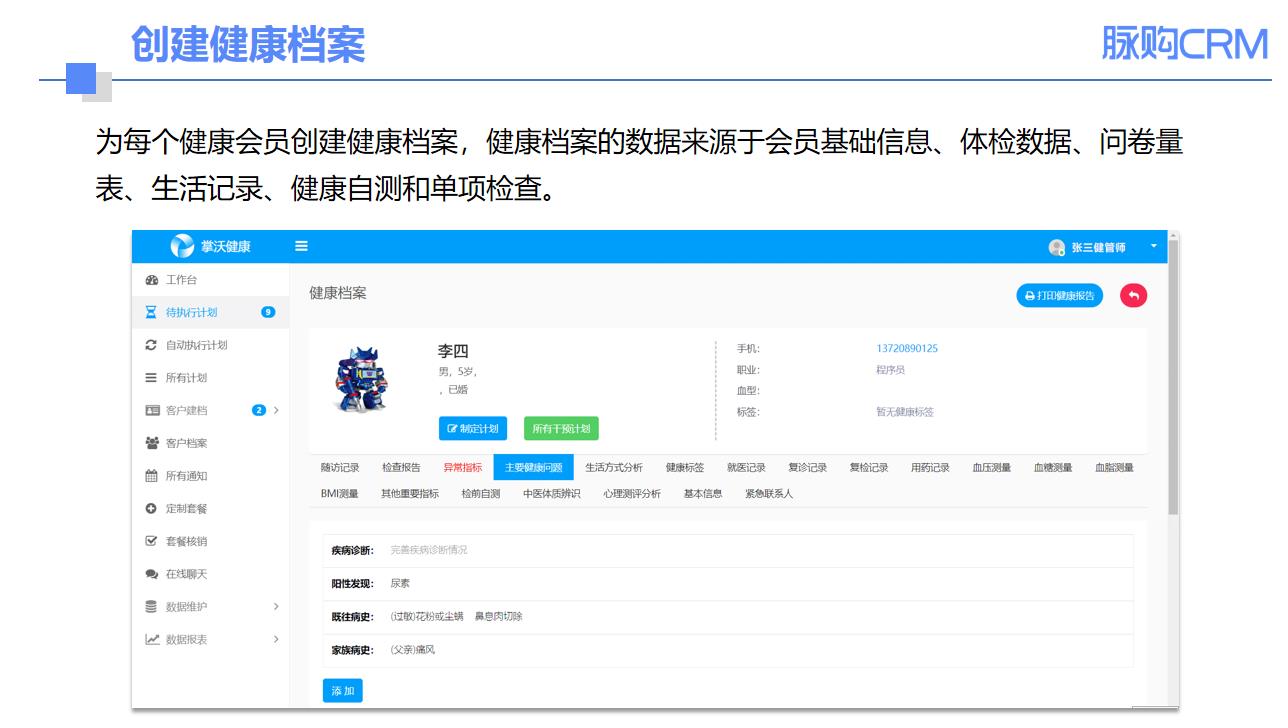The image size is (1288, 728).
Task: Open 工作台 dashboard in sidebar
Action: [181, 280]
